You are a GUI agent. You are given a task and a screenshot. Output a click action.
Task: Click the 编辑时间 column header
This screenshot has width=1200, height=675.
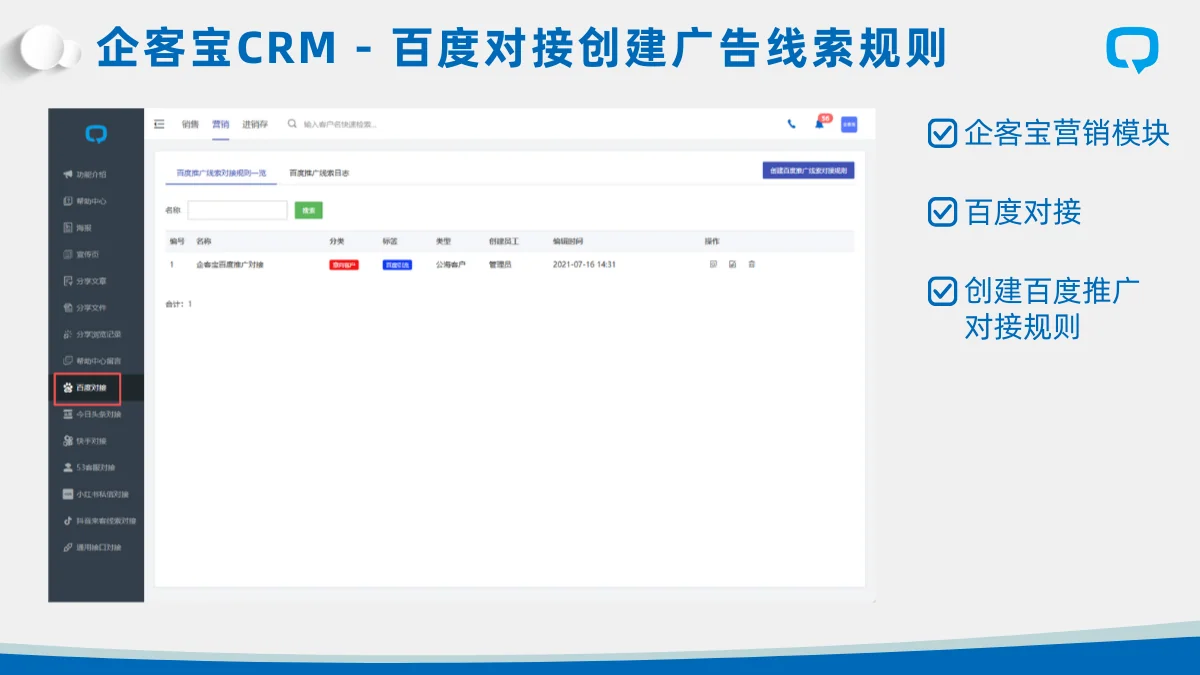click(x=568, y=241)
